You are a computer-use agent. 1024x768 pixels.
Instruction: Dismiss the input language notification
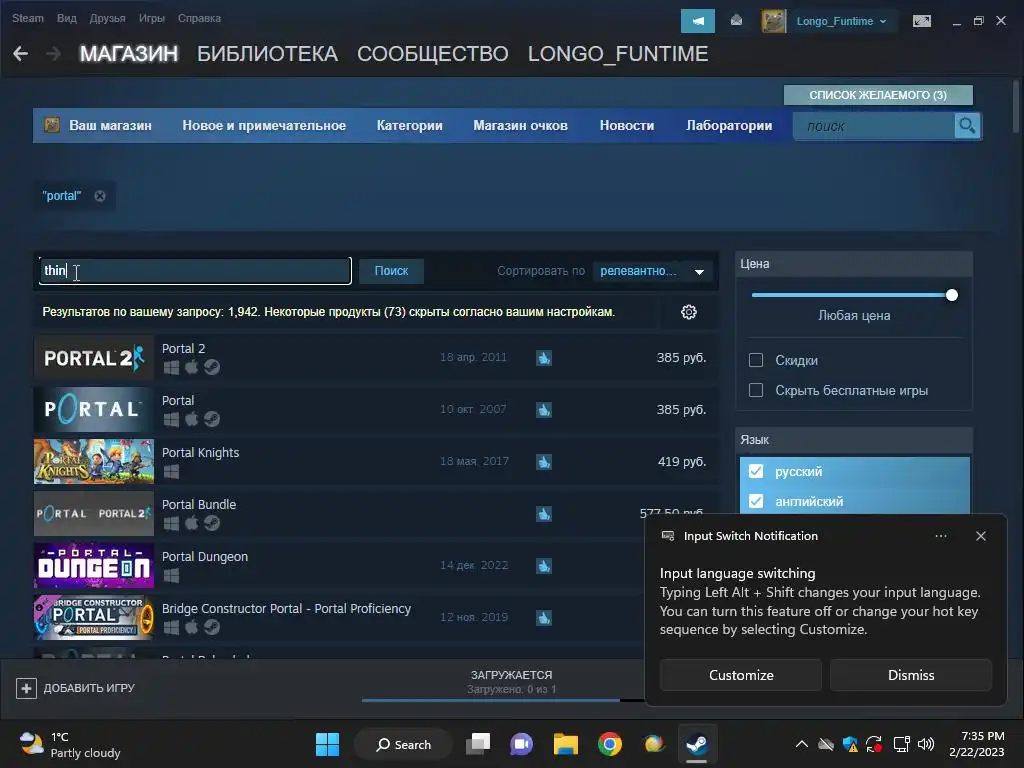[910, 675]
